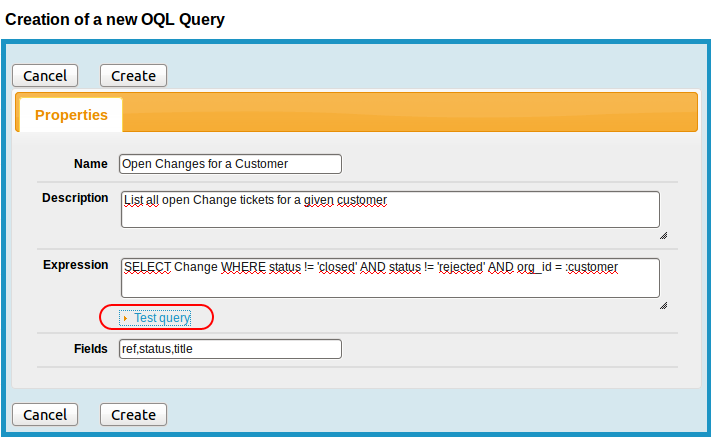Viewport: 711px width, 437px height.
Task: Expand the arrow beside Test query
Action: tap(125, 318)
